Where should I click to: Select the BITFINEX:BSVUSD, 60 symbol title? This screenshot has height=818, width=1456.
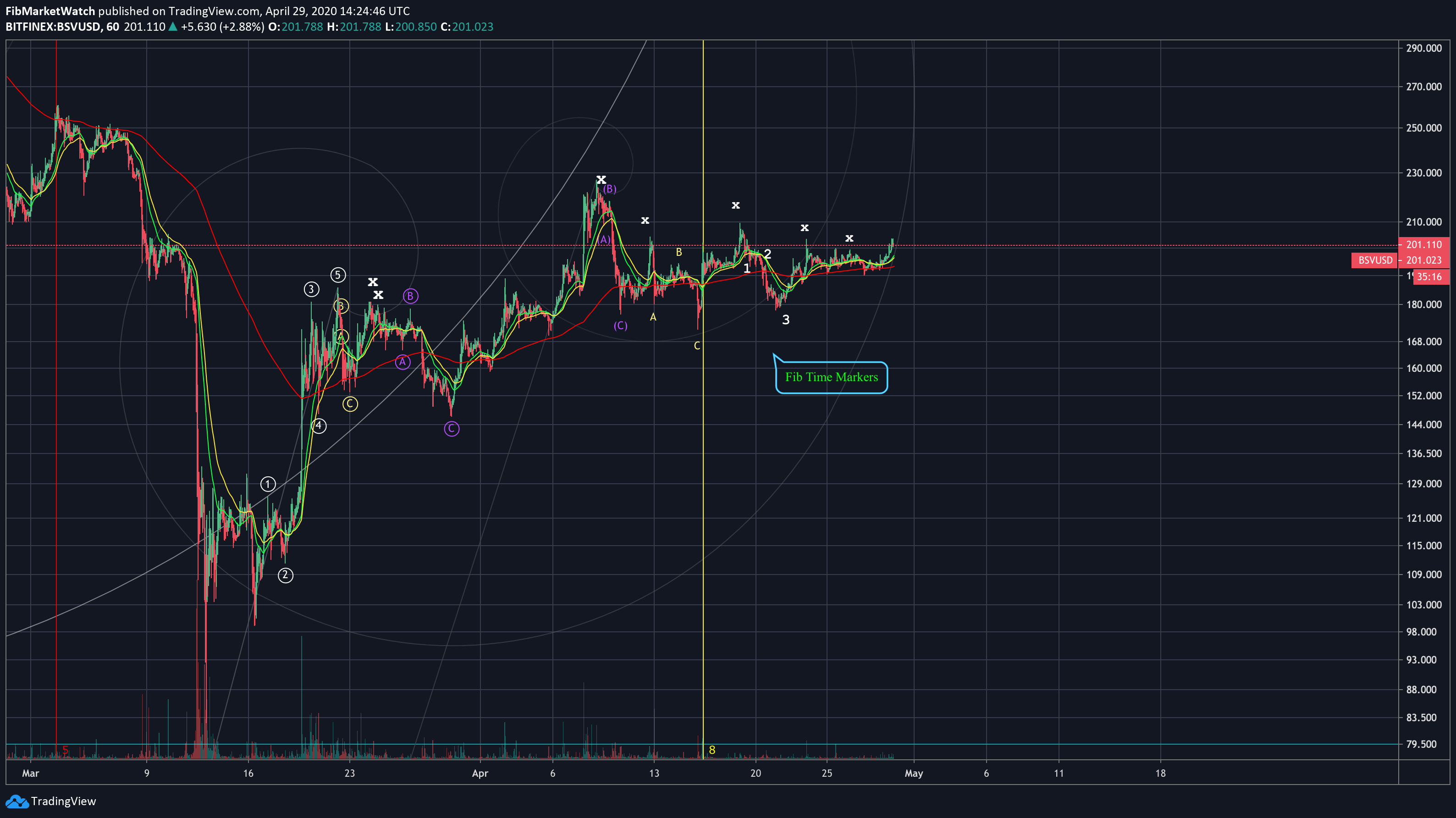pos(62,27)
